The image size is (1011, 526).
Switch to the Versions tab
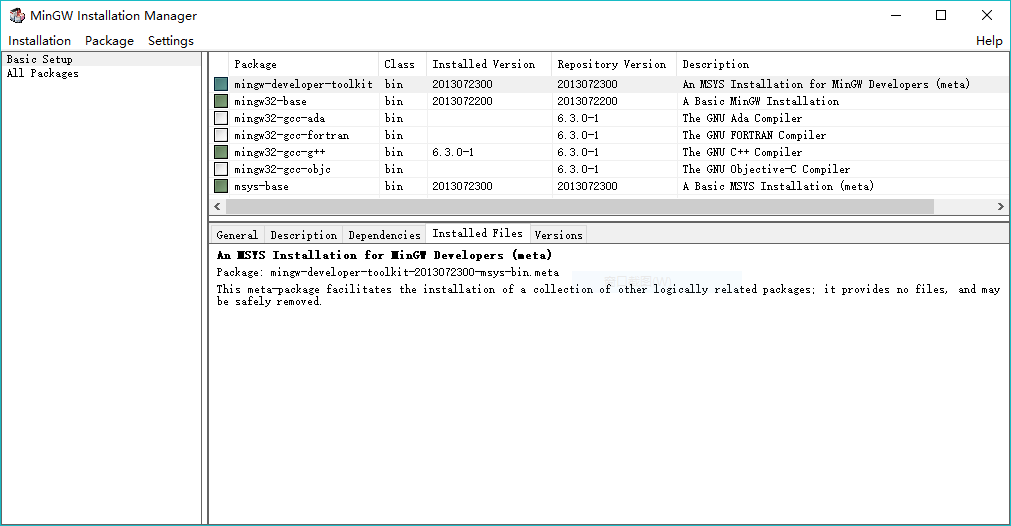click(558, 235)
